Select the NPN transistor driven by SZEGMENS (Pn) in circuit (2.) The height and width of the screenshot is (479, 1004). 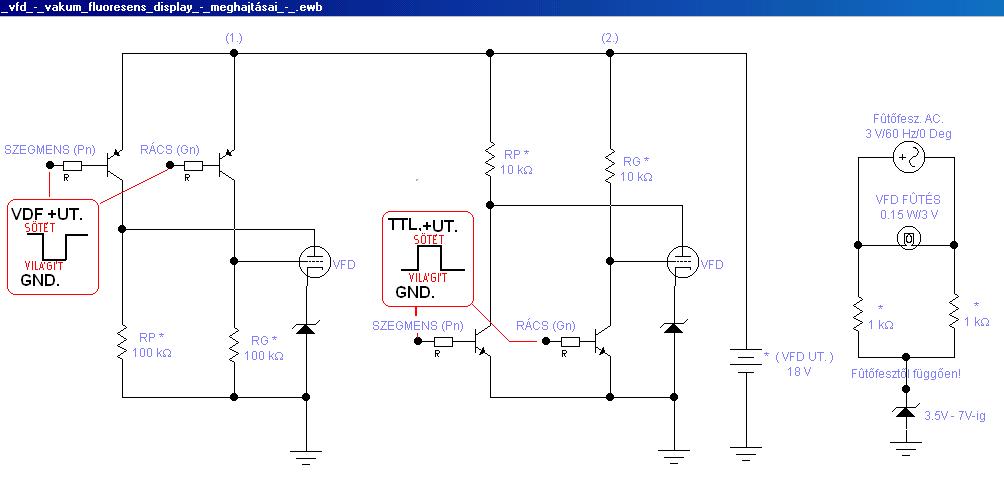[x=482, y=341]
